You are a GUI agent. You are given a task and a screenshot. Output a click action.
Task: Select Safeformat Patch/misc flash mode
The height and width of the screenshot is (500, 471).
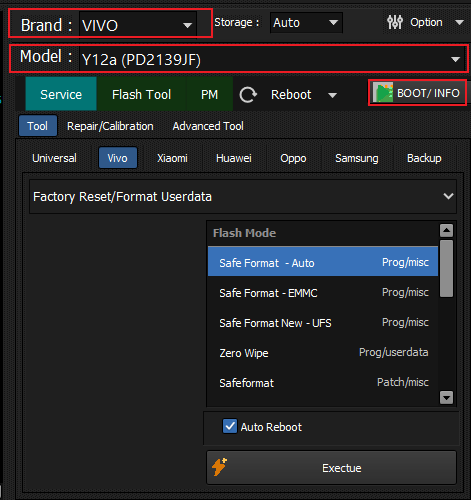point(323,383)
